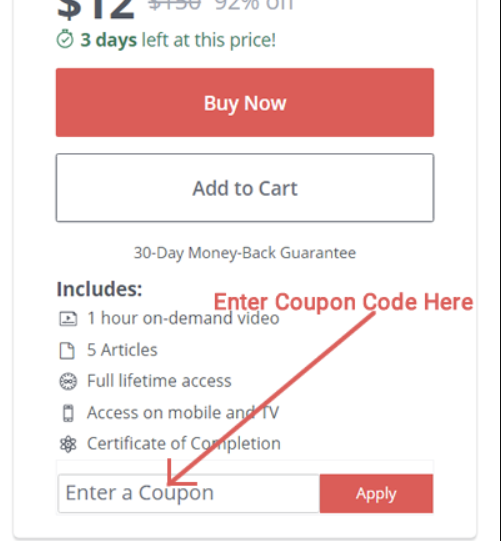
Task: Click the red Enter Coupon Code Here annotation
Action: coord(343,302)
